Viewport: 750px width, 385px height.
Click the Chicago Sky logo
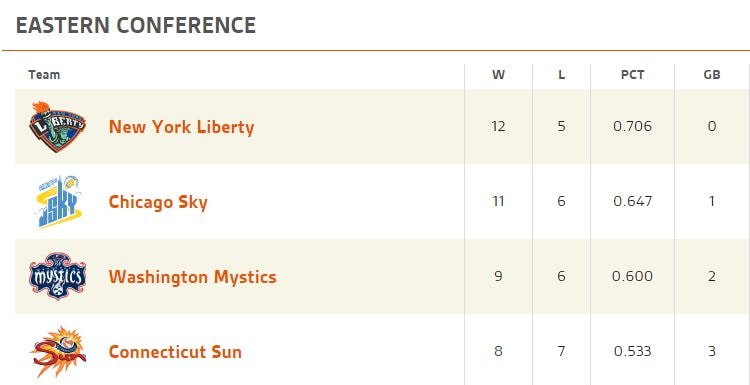59,201
